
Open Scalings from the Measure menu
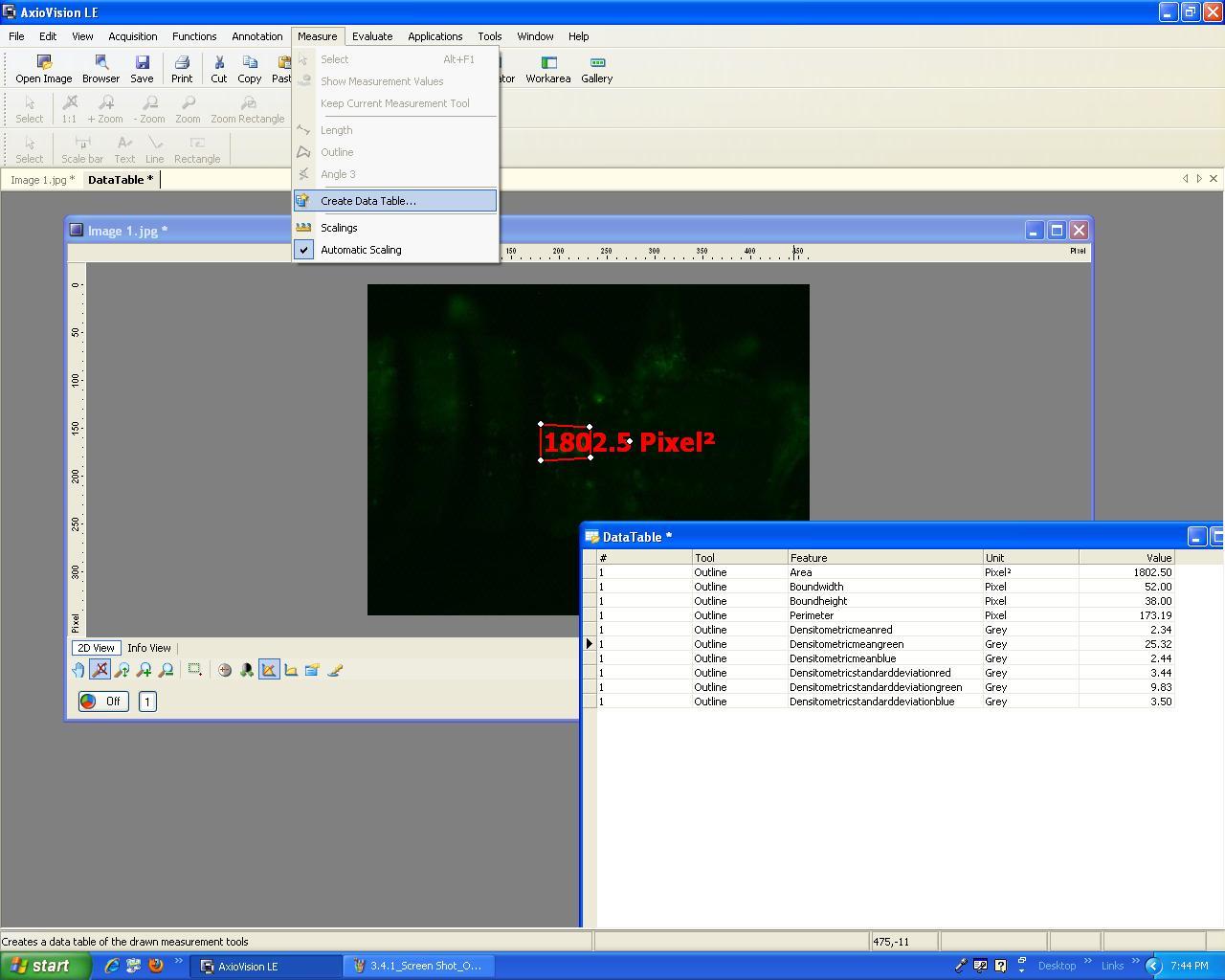339,228
